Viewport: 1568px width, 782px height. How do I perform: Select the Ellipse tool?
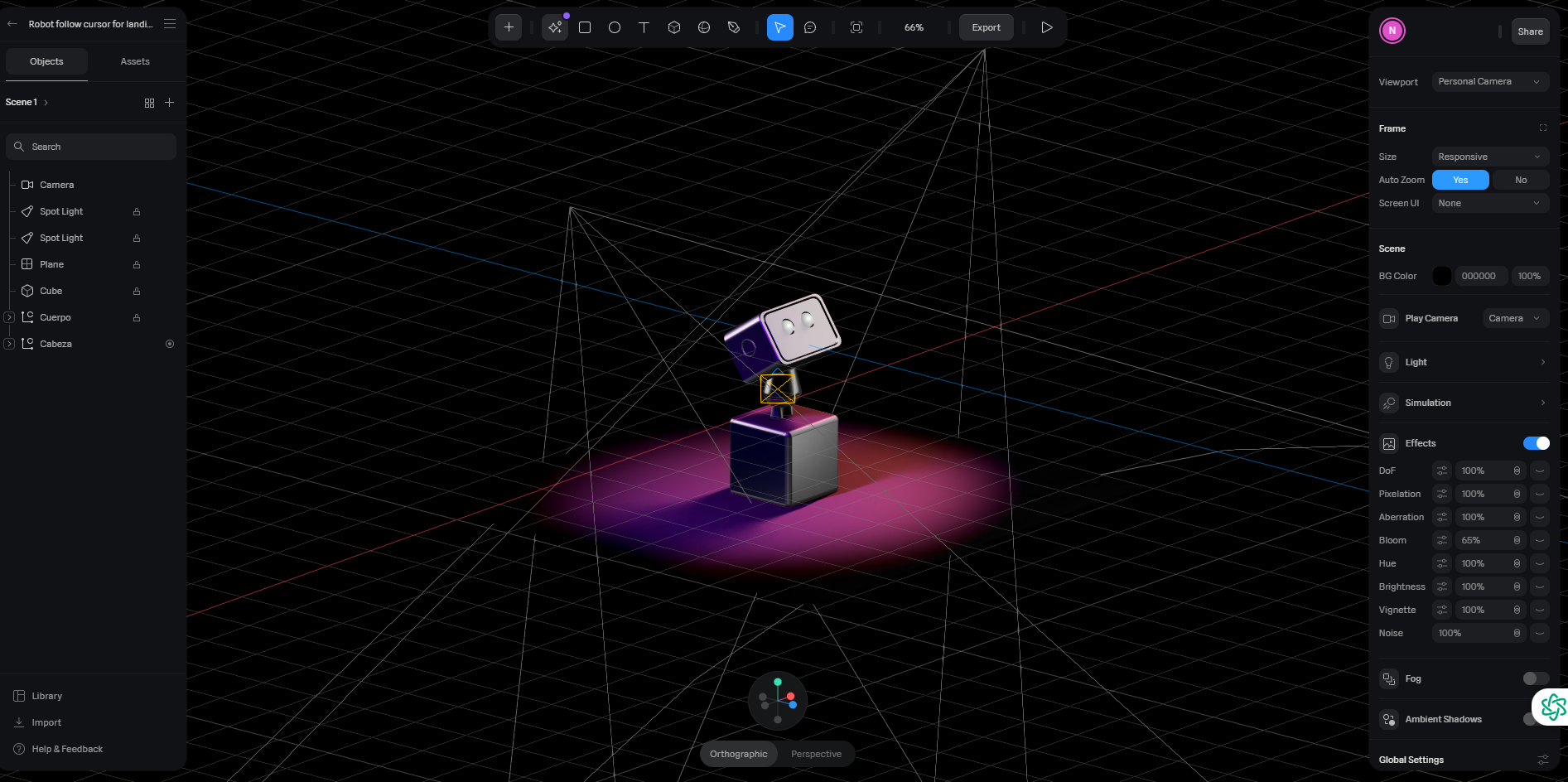[615, 27]
